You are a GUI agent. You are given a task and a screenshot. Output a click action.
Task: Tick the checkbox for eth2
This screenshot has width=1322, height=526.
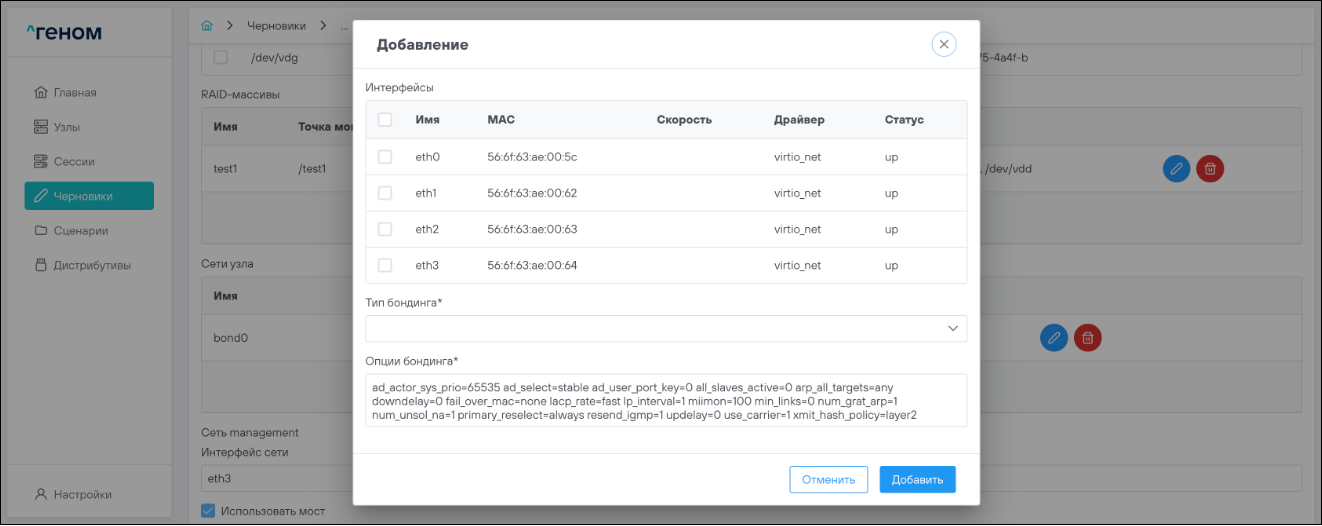[x=385, y=229]
